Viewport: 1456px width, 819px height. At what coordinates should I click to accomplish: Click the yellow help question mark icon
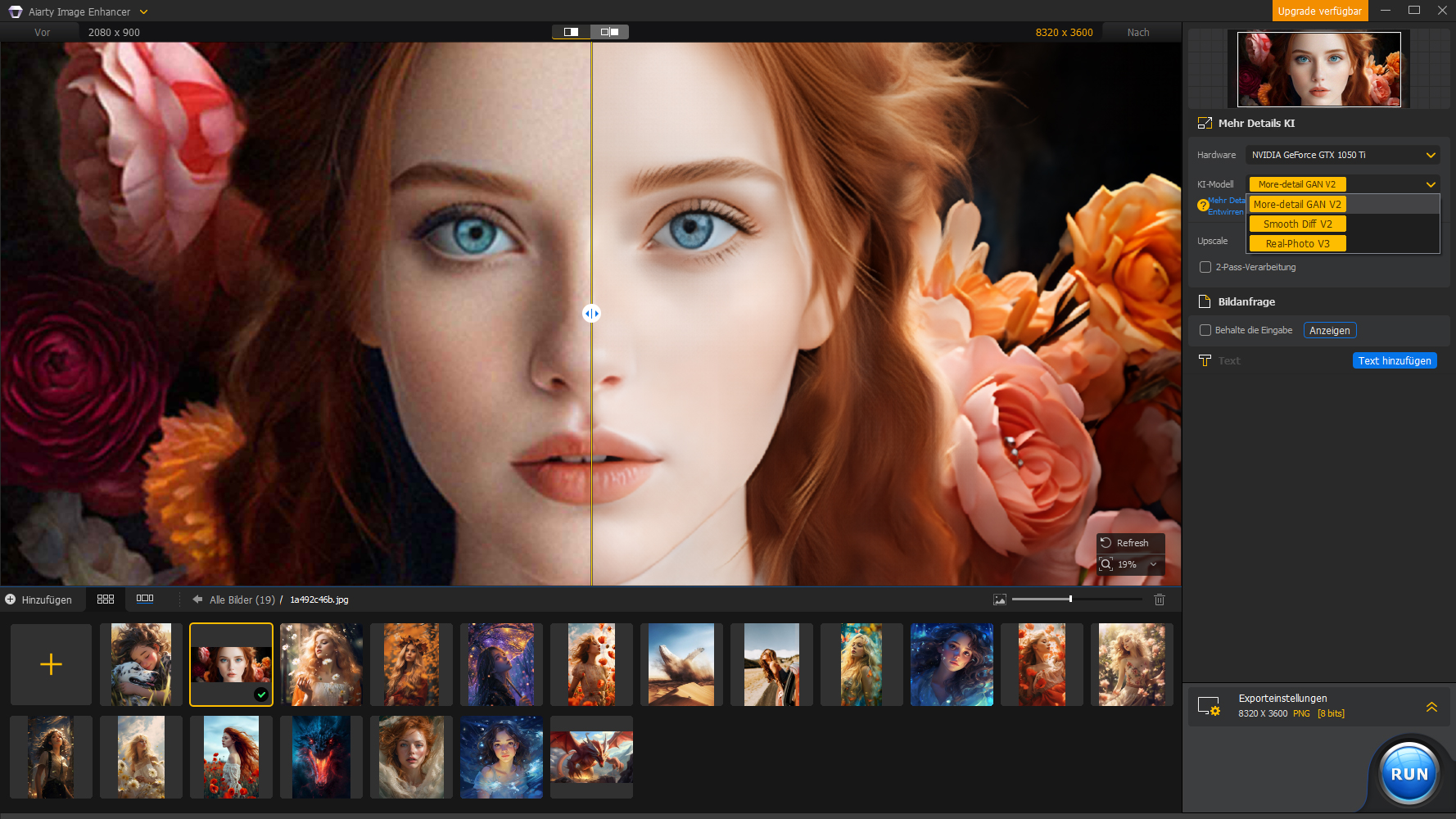1202,206
